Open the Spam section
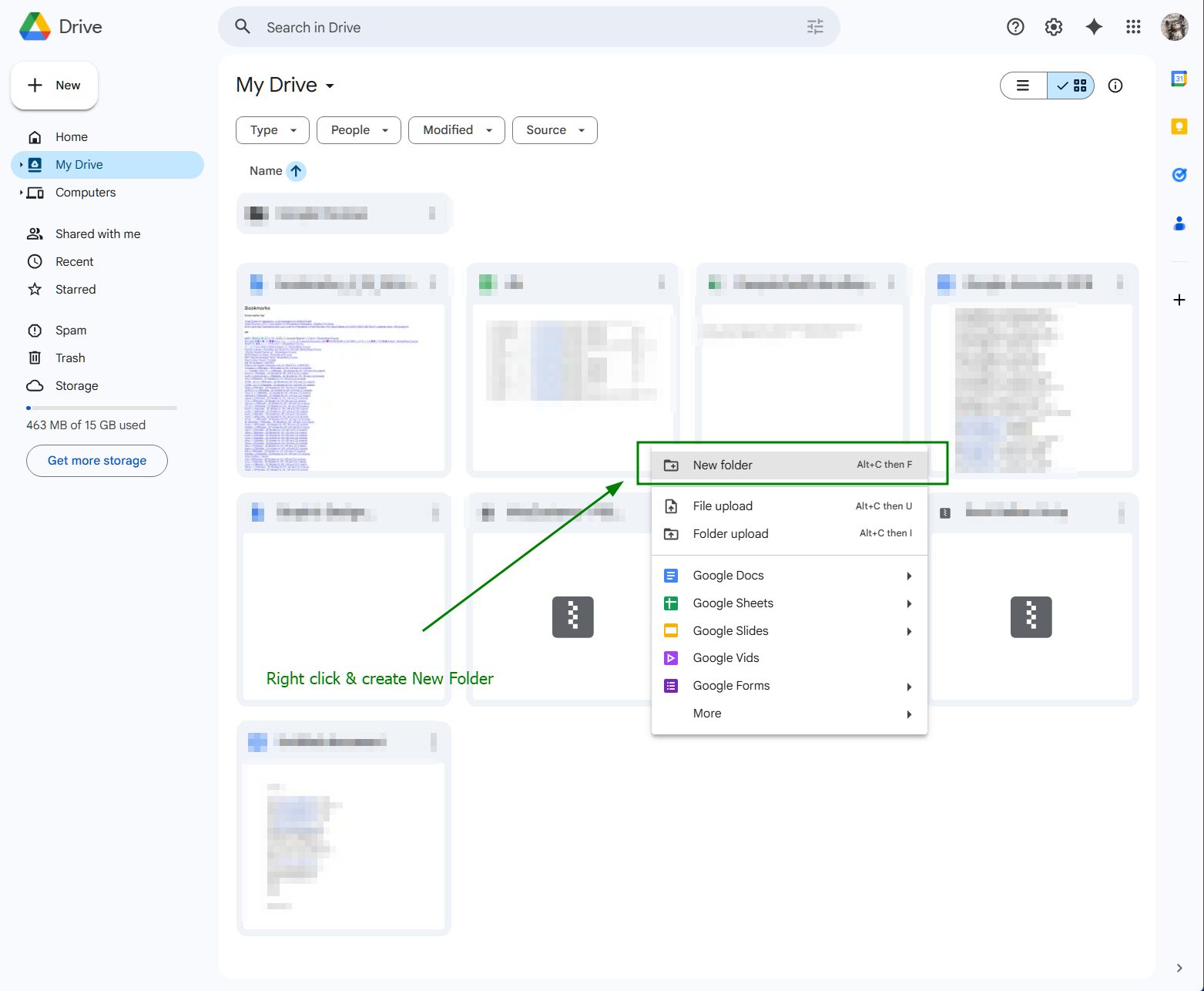 (108, 331)
